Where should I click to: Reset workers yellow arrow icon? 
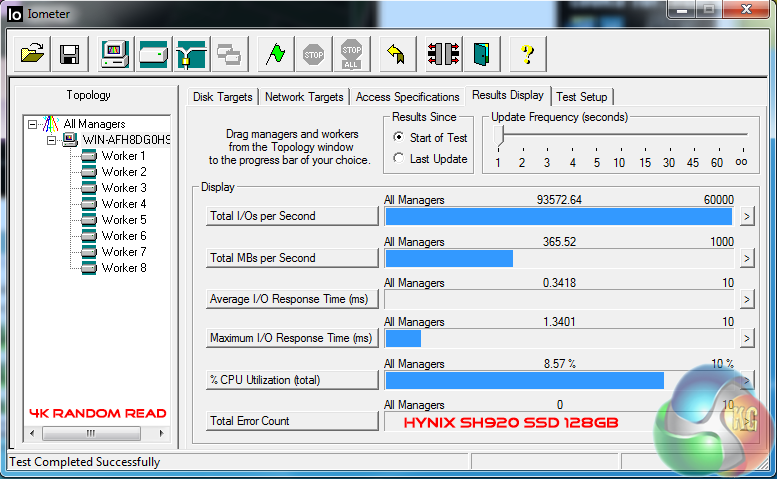pos(397,53)
